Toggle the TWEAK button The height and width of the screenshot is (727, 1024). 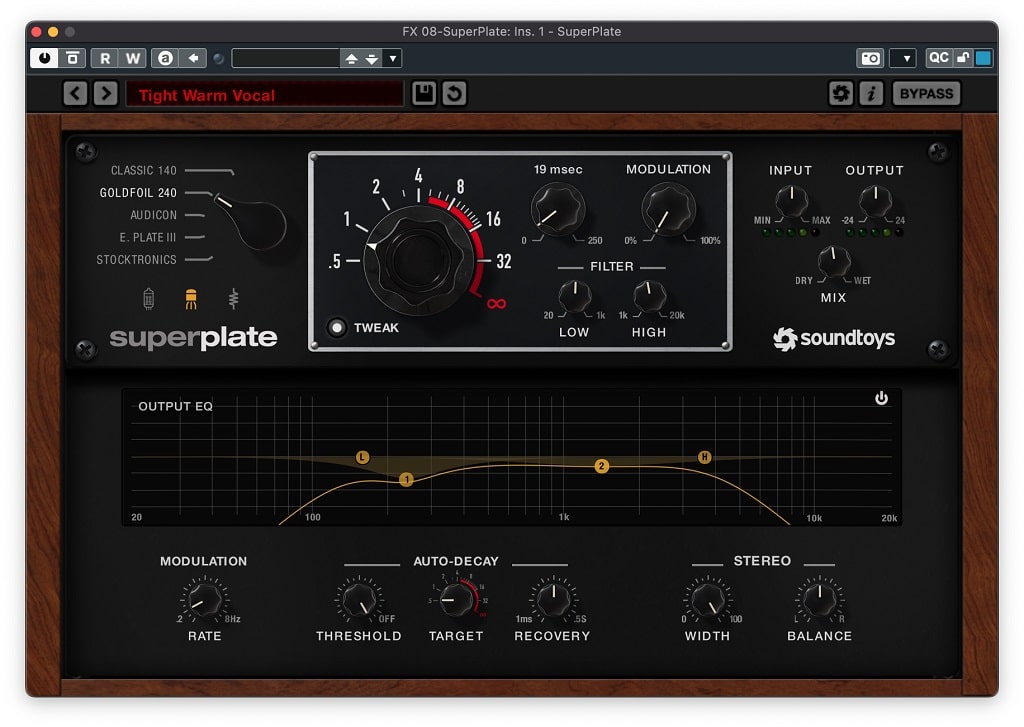pos(337,327)
